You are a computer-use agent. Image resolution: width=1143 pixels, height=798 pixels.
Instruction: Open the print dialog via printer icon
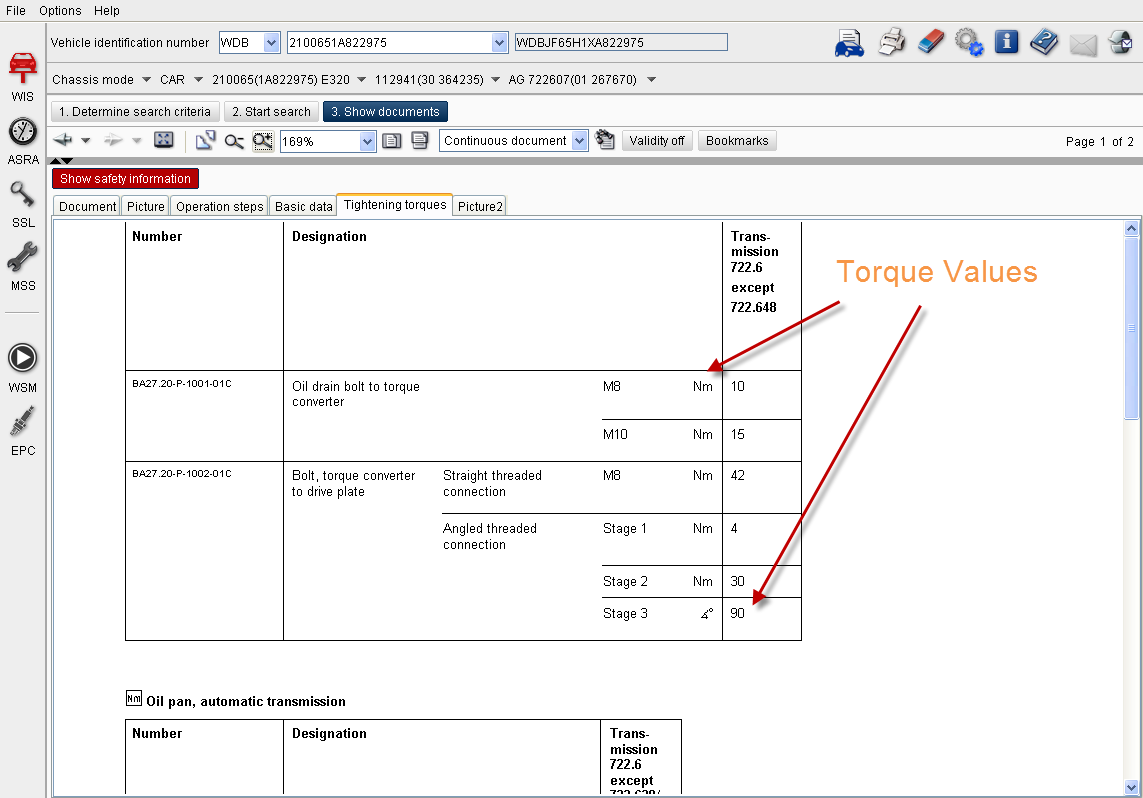coord(891,42)
